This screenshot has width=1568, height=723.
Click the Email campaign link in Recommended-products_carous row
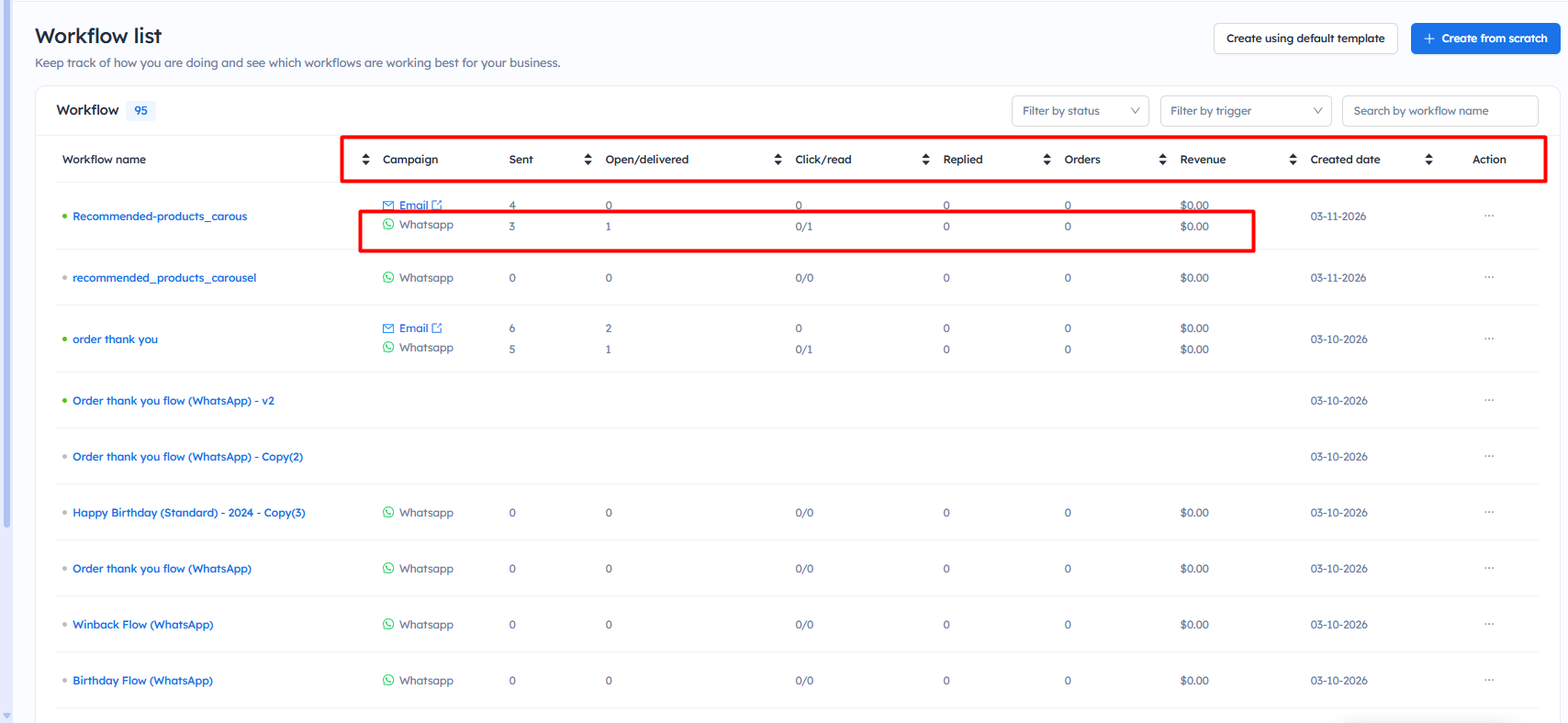point(413,206)
